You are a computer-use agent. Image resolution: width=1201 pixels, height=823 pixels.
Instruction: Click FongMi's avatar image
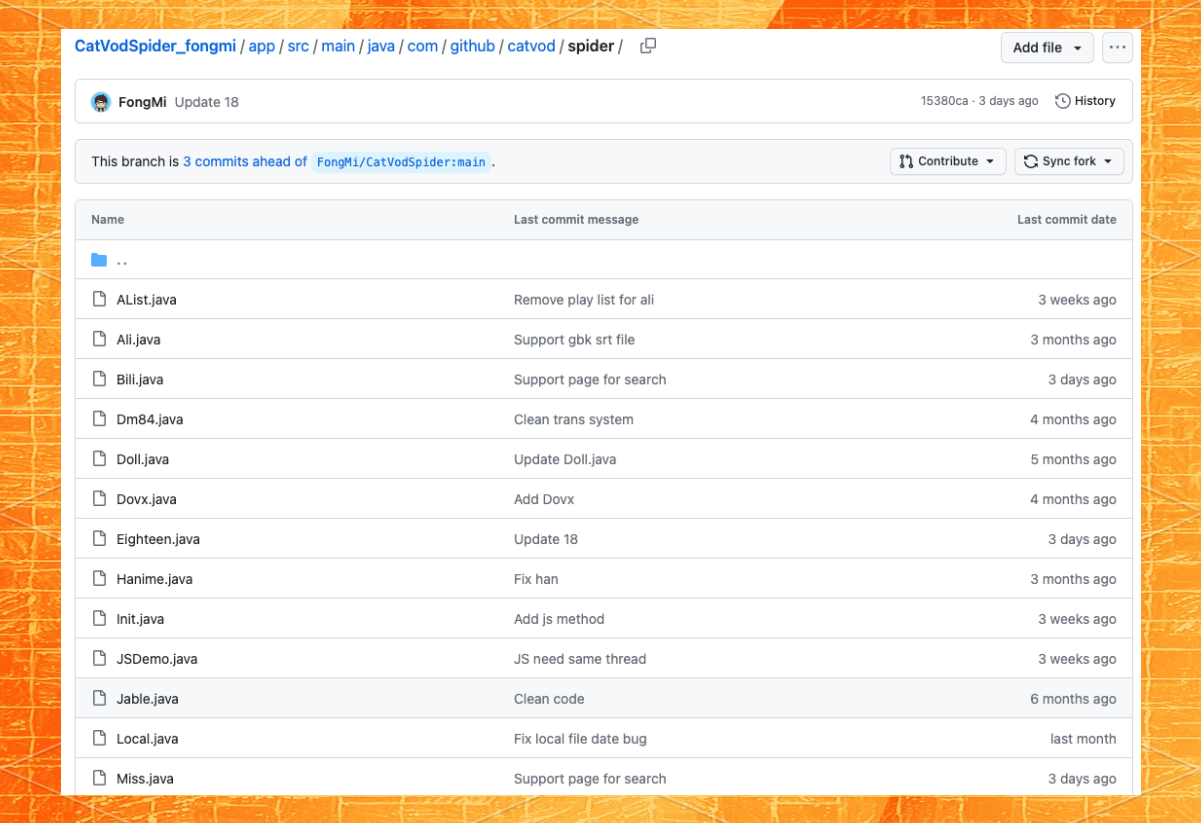coord(101,102)
